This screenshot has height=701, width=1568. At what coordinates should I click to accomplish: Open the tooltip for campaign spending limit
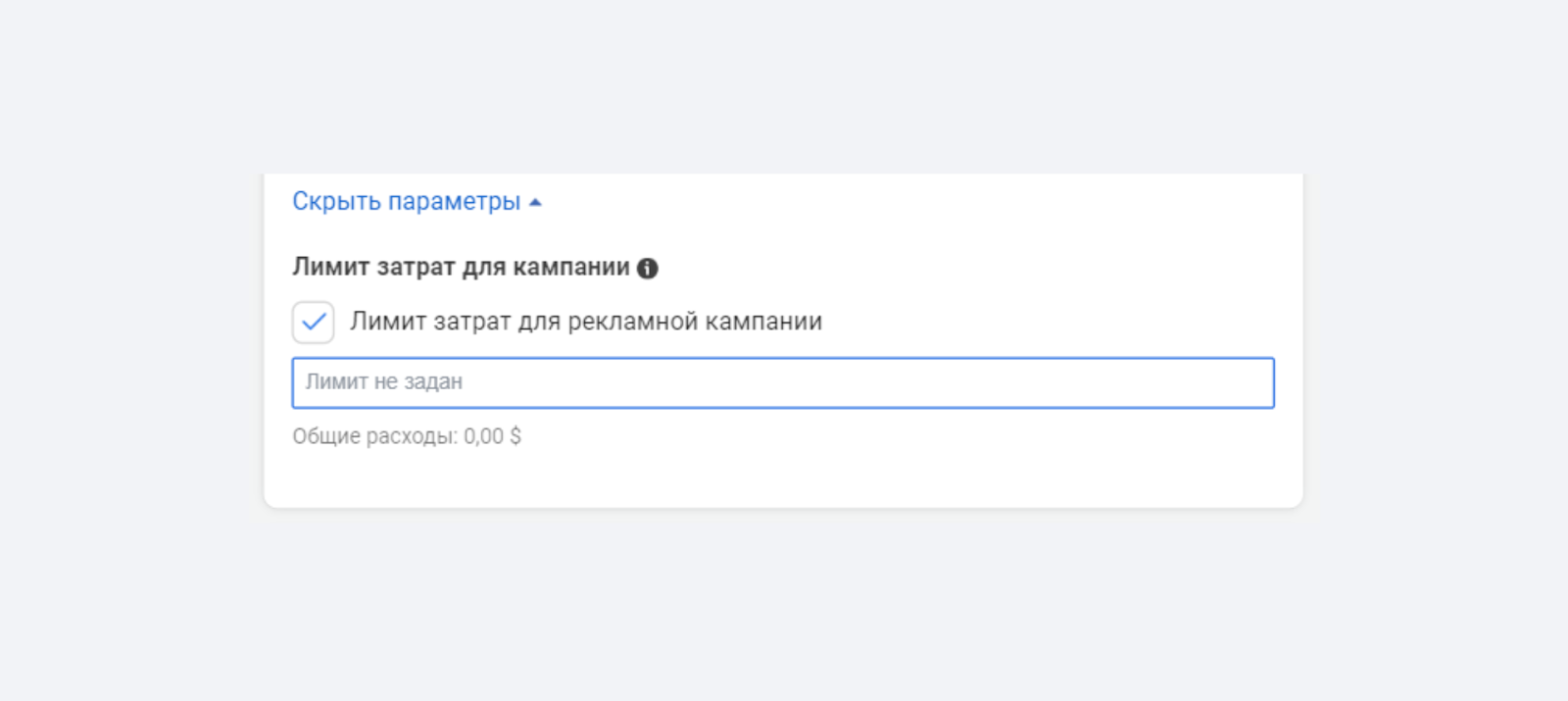[648, 269]
